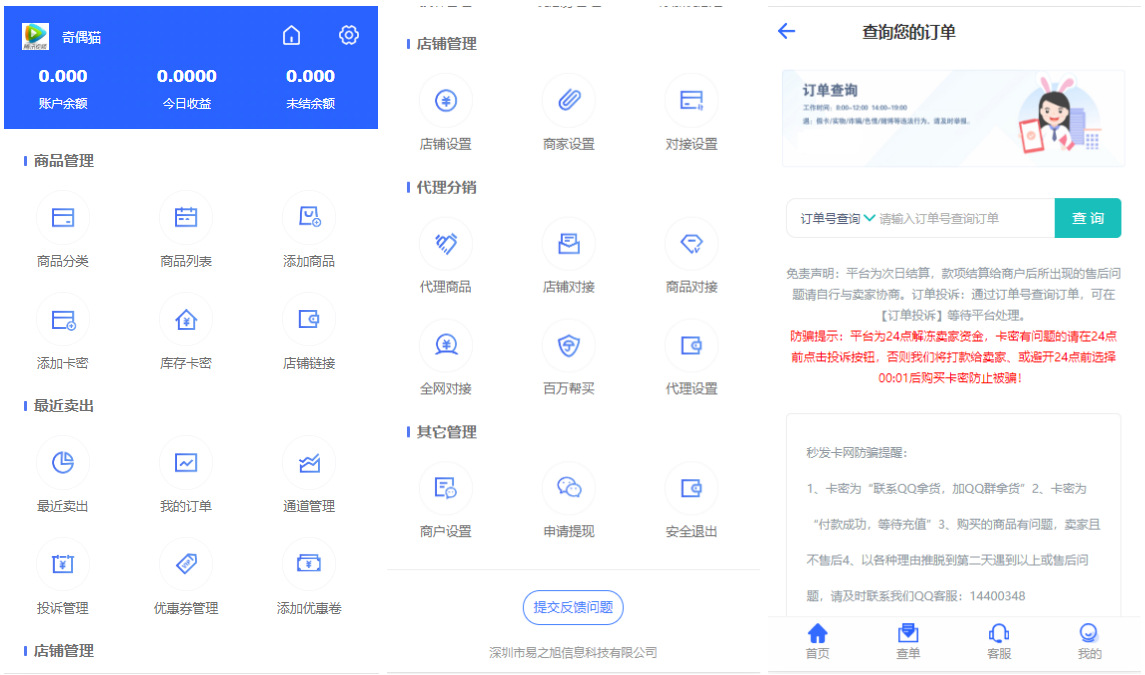The width and height of the screenshot is (1145, 675).
Task: Click the 未结余额 value 0.000
Action: click(310, 76)
